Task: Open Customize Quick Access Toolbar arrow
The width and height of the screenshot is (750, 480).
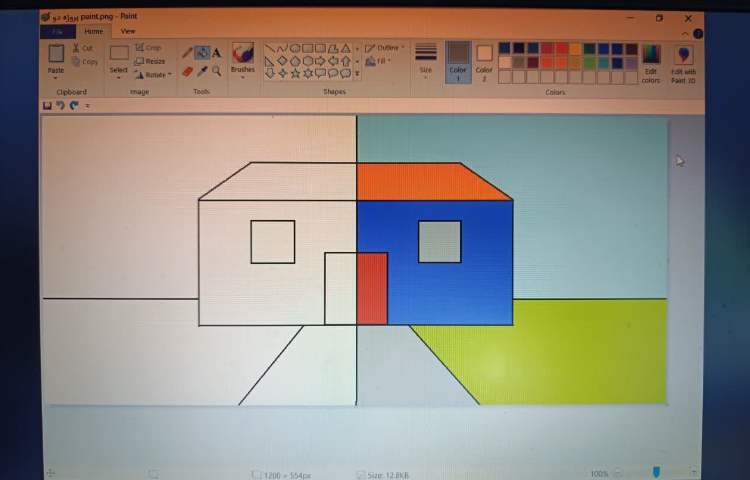Action: pyautogui.click(x=87, y=106)
